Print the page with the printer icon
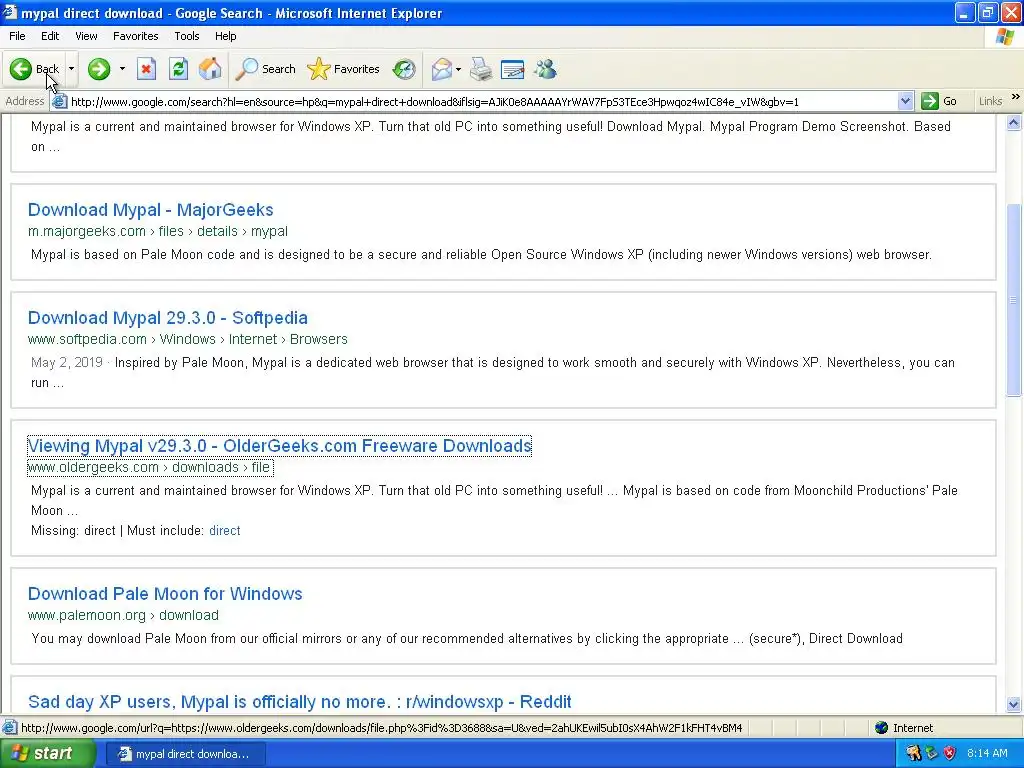 [481, 69]
